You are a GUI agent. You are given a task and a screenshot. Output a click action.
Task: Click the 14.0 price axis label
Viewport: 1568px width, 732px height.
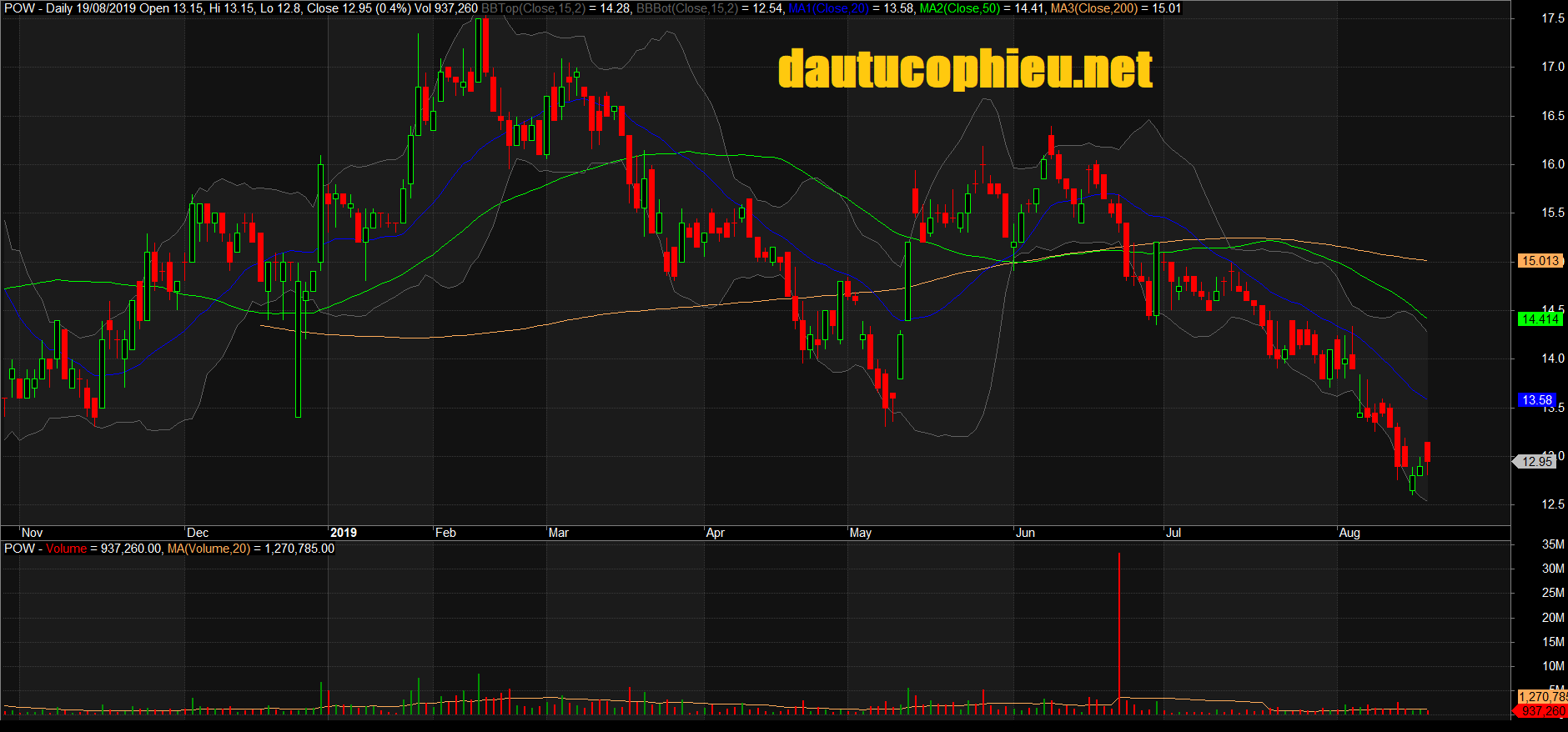click(1552, 358)
